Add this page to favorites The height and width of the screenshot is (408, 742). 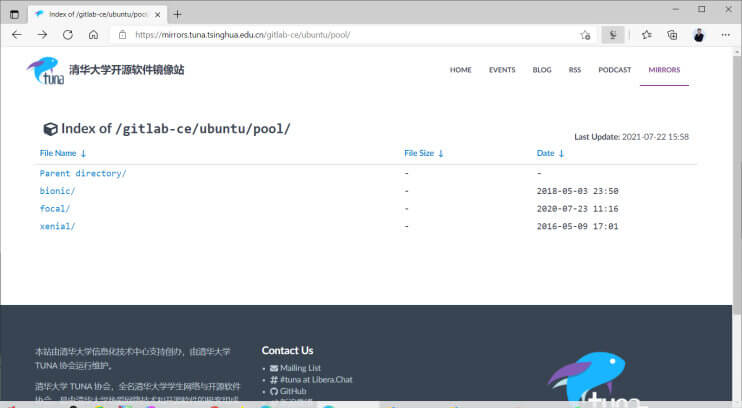coord(585,35)
